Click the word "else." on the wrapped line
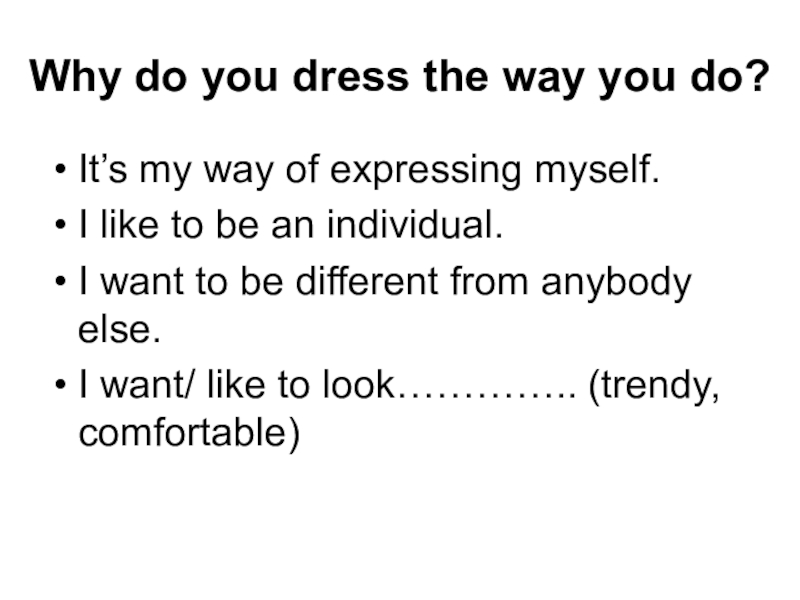800x600 pixels. coord(119,327)
